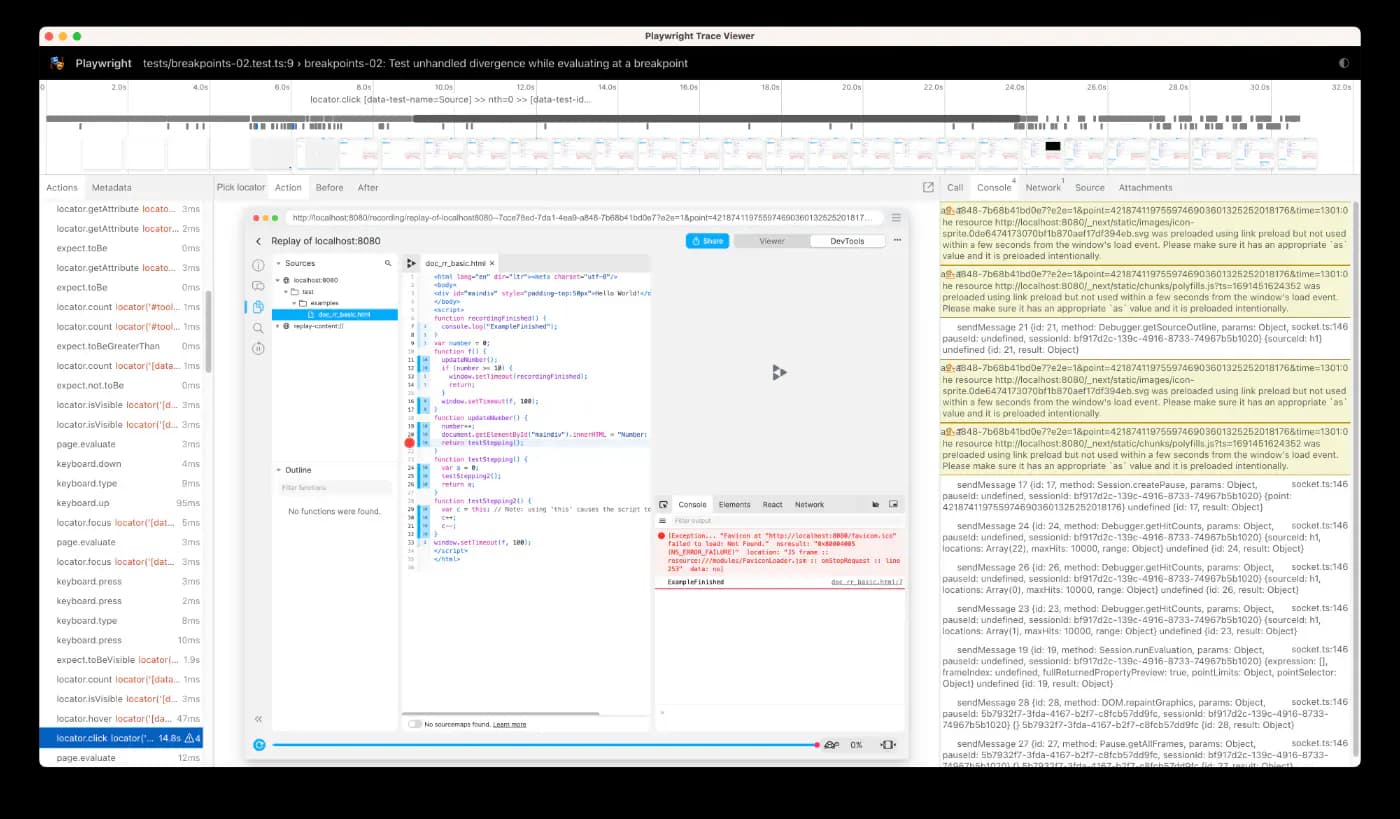Open the comments icon in the replay sidebar
1400x819 pixels.
(x=258, y=286)
